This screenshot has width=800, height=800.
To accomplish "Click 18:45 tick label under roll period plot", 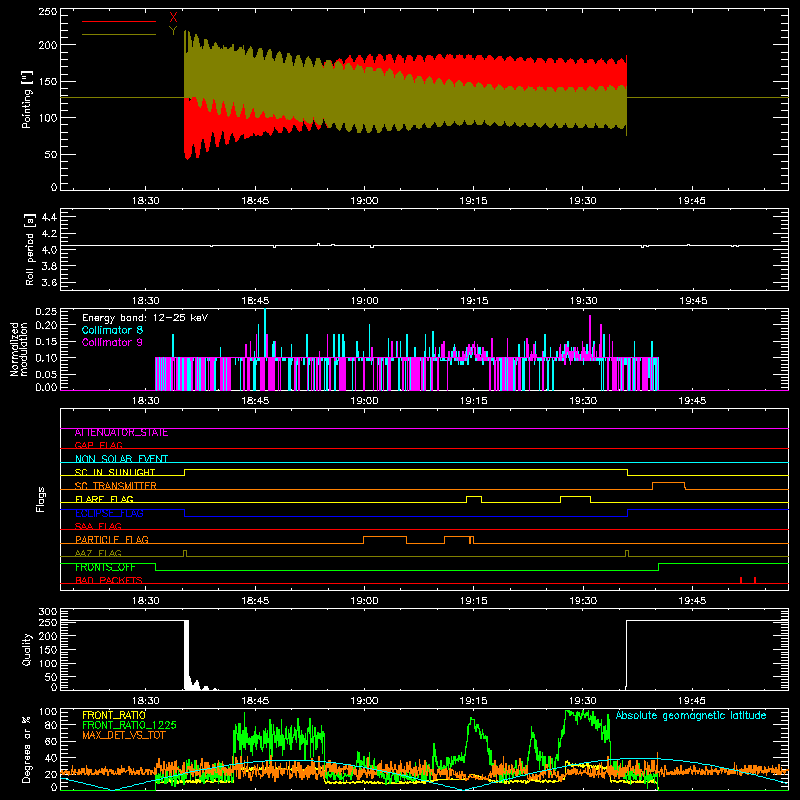I will click(255, 301).
